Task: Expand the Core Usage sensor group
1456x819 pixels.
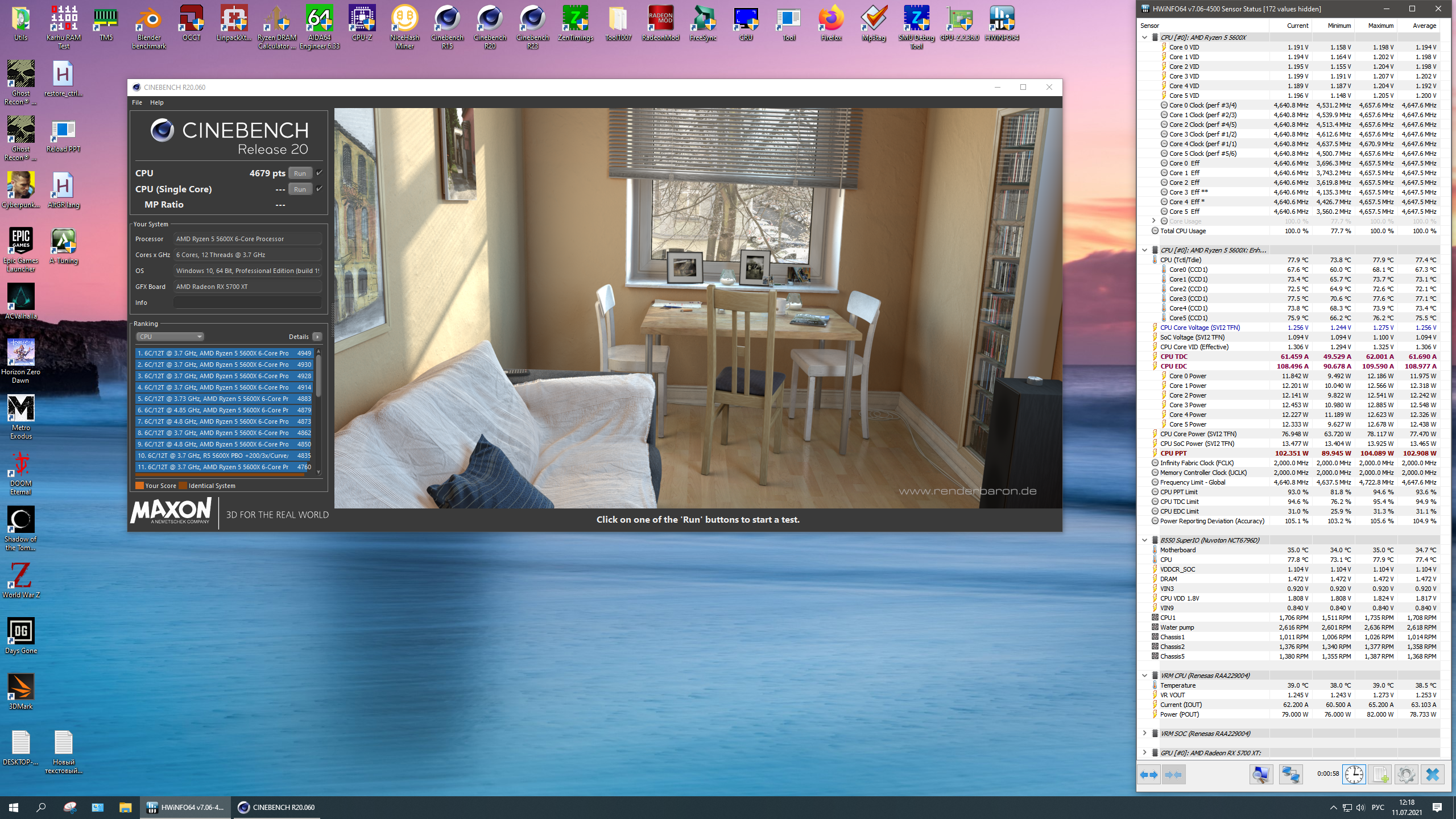Action: [x=1153, y=221]
